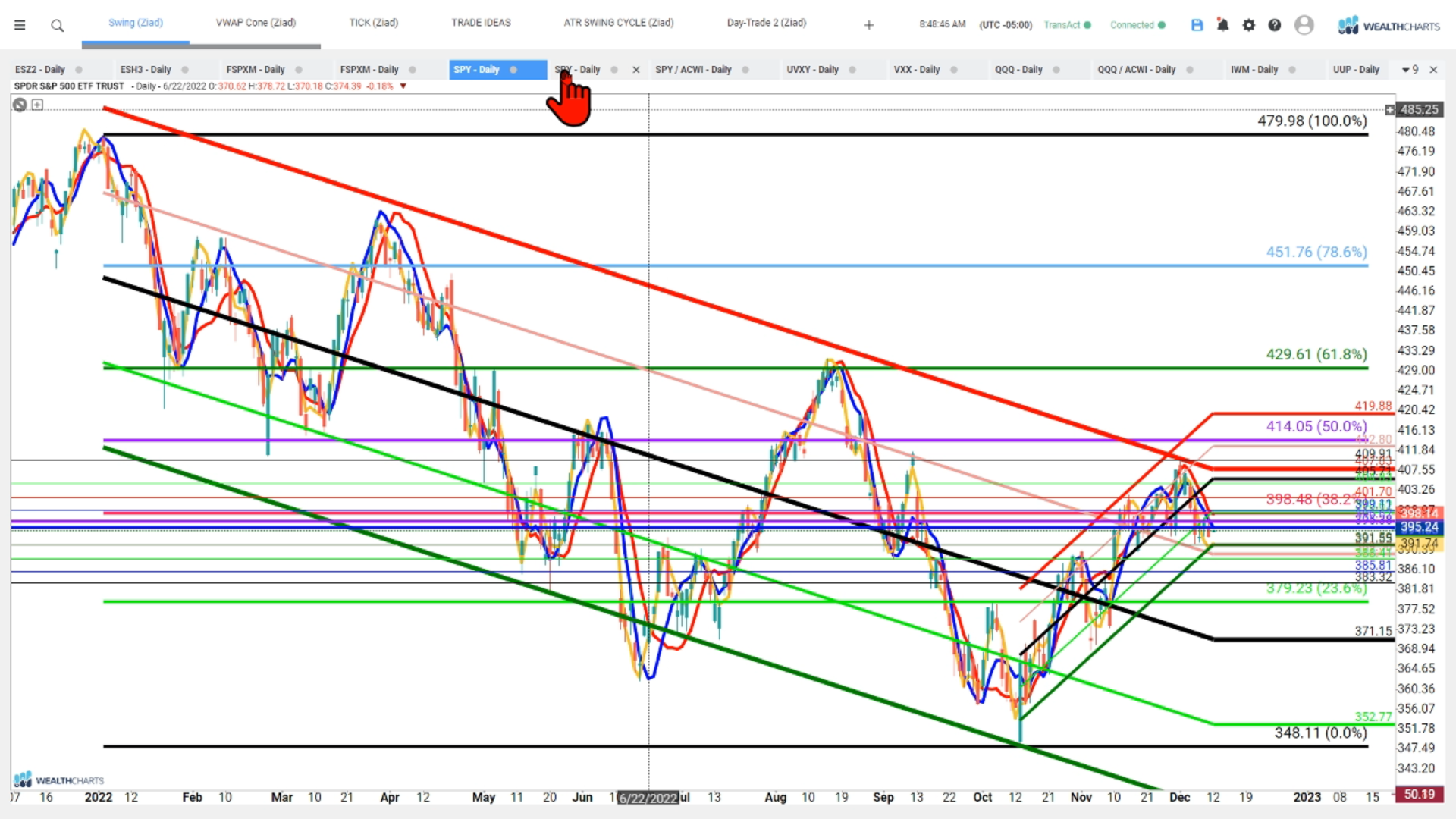Add a new workspace with plus icon
Viewport: 1456px width, 819px height.
click(869, 25)
